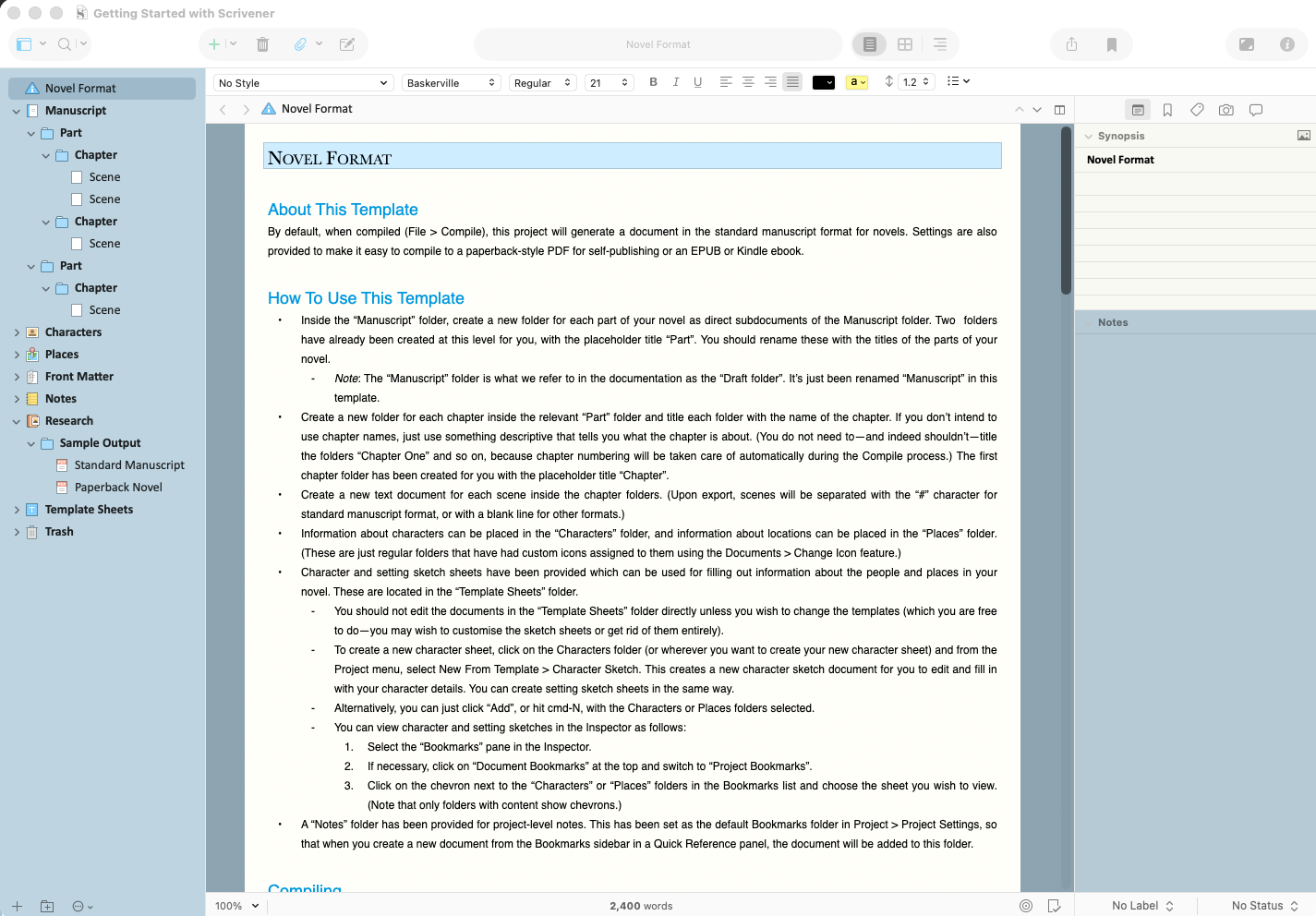1316x916 pixels.
Task: Open the Inspector Comments tab
Action: pos(1256,110)
